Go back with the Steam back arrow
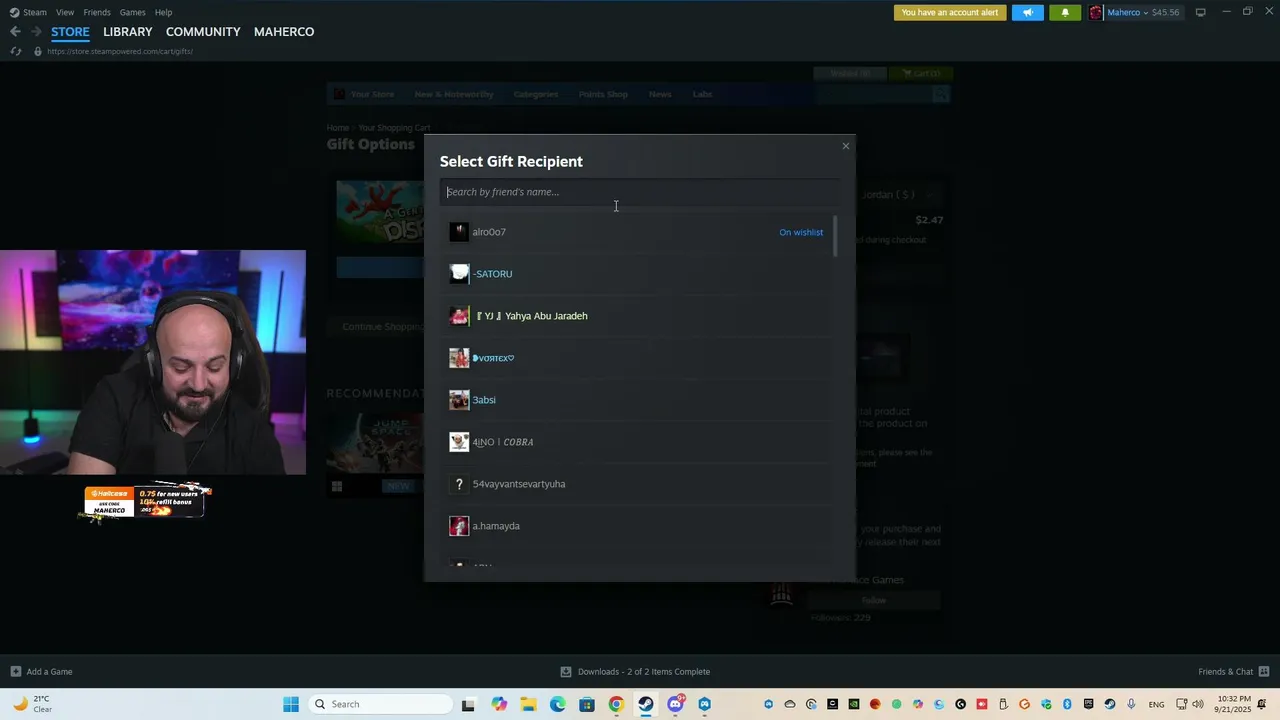The width and height of the screenshot is (1280, 720). click(x=15, y=32)
